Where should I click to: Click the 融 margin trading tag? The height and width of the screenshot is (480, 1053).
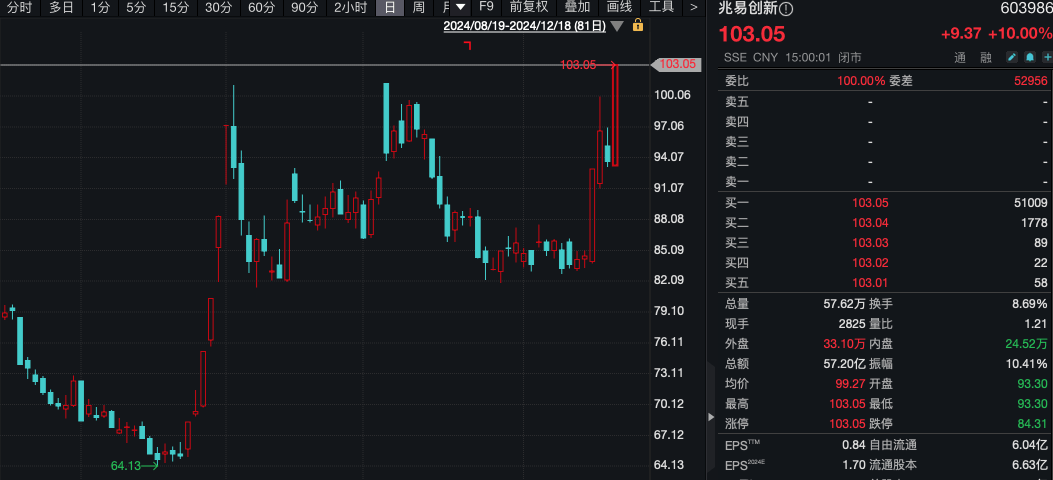coord(985,58)
